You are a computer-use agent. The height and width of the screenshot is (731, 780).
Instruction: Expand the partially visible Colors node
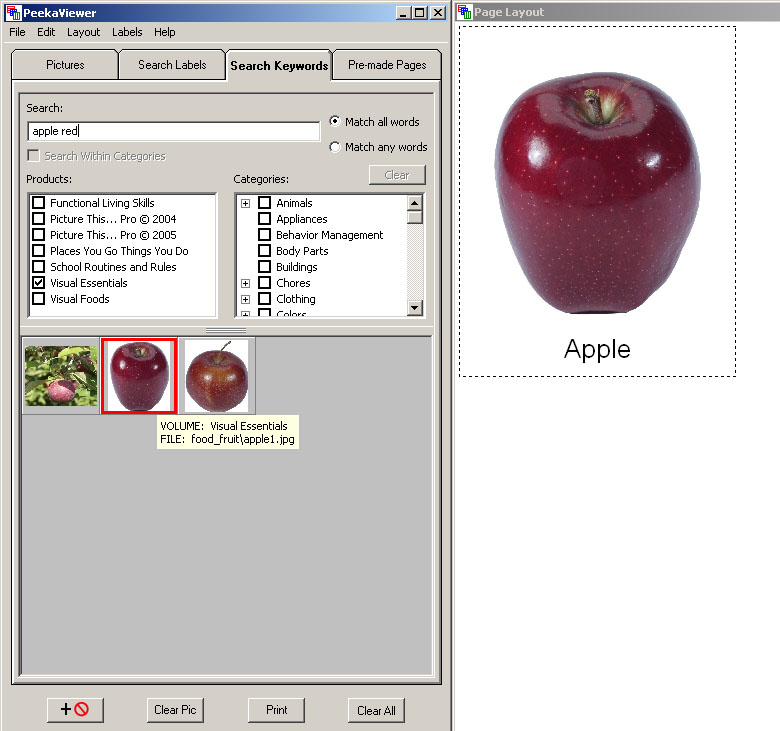[245, 313]
